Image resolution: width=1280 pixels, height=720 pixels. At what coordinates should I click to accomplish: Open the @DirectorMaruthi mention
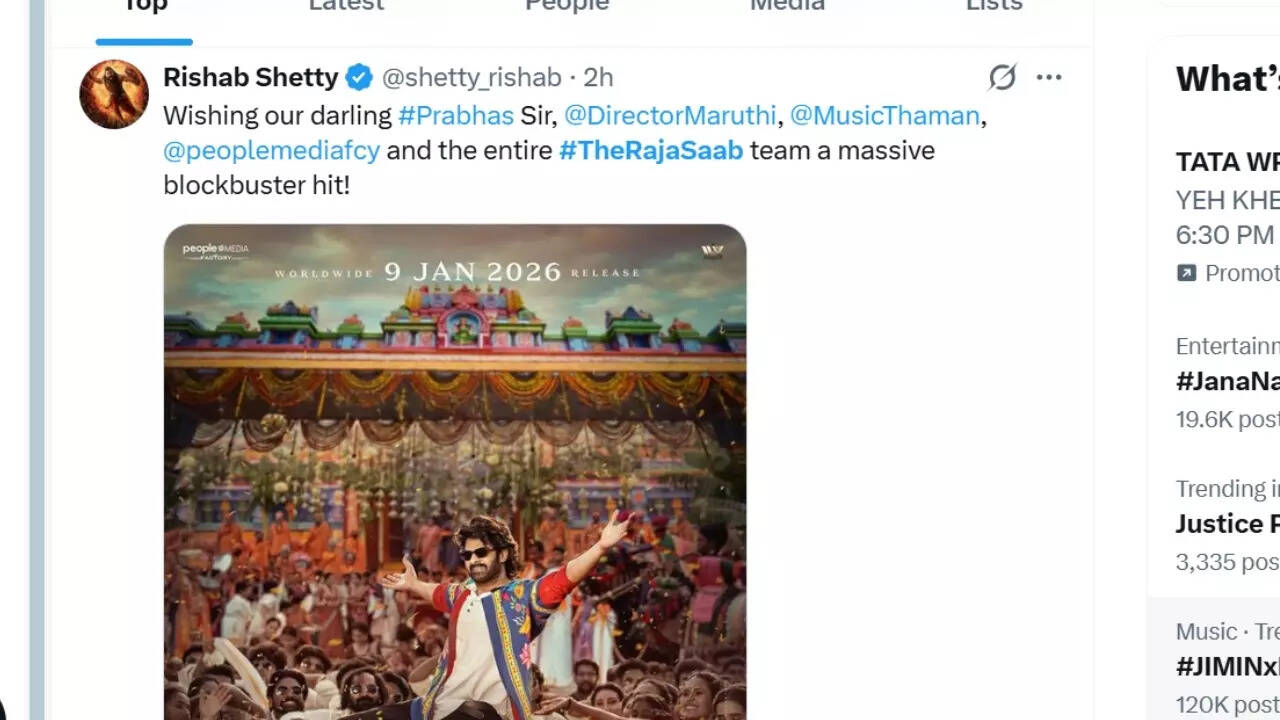pyautogui.click(x=670, y=115)
